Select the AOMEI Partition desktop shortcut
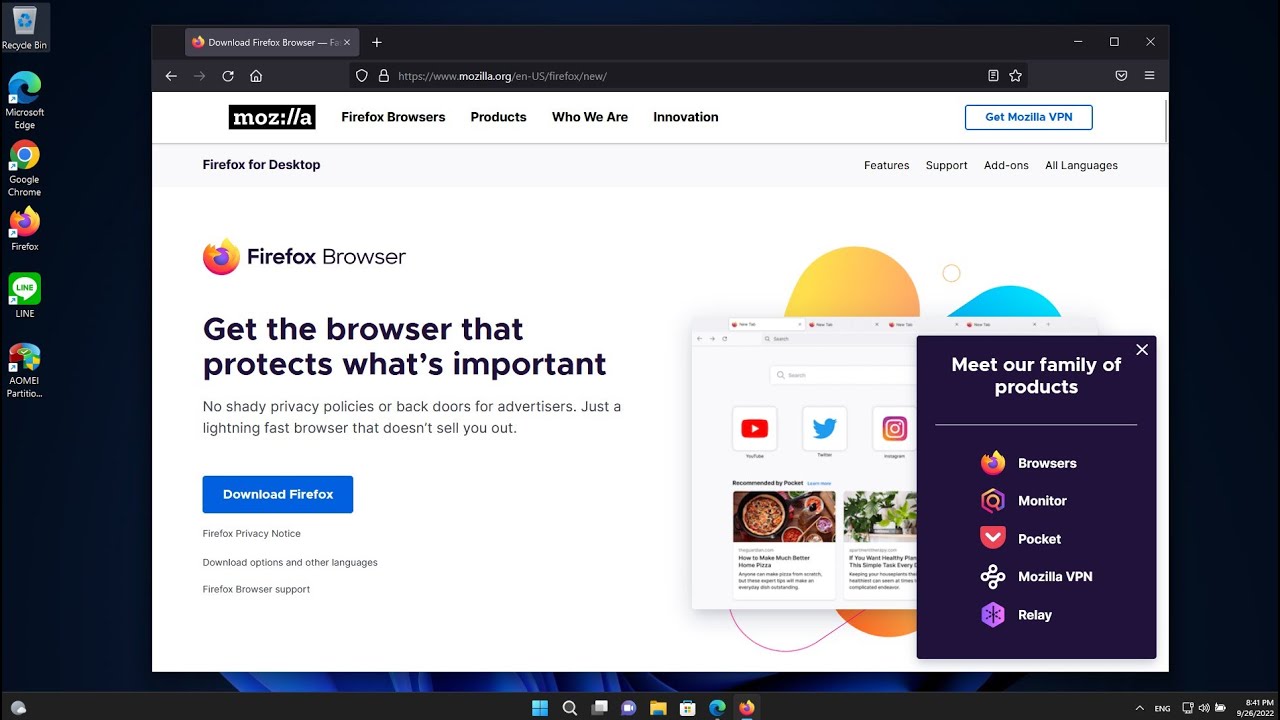 [x=25, y=370]
